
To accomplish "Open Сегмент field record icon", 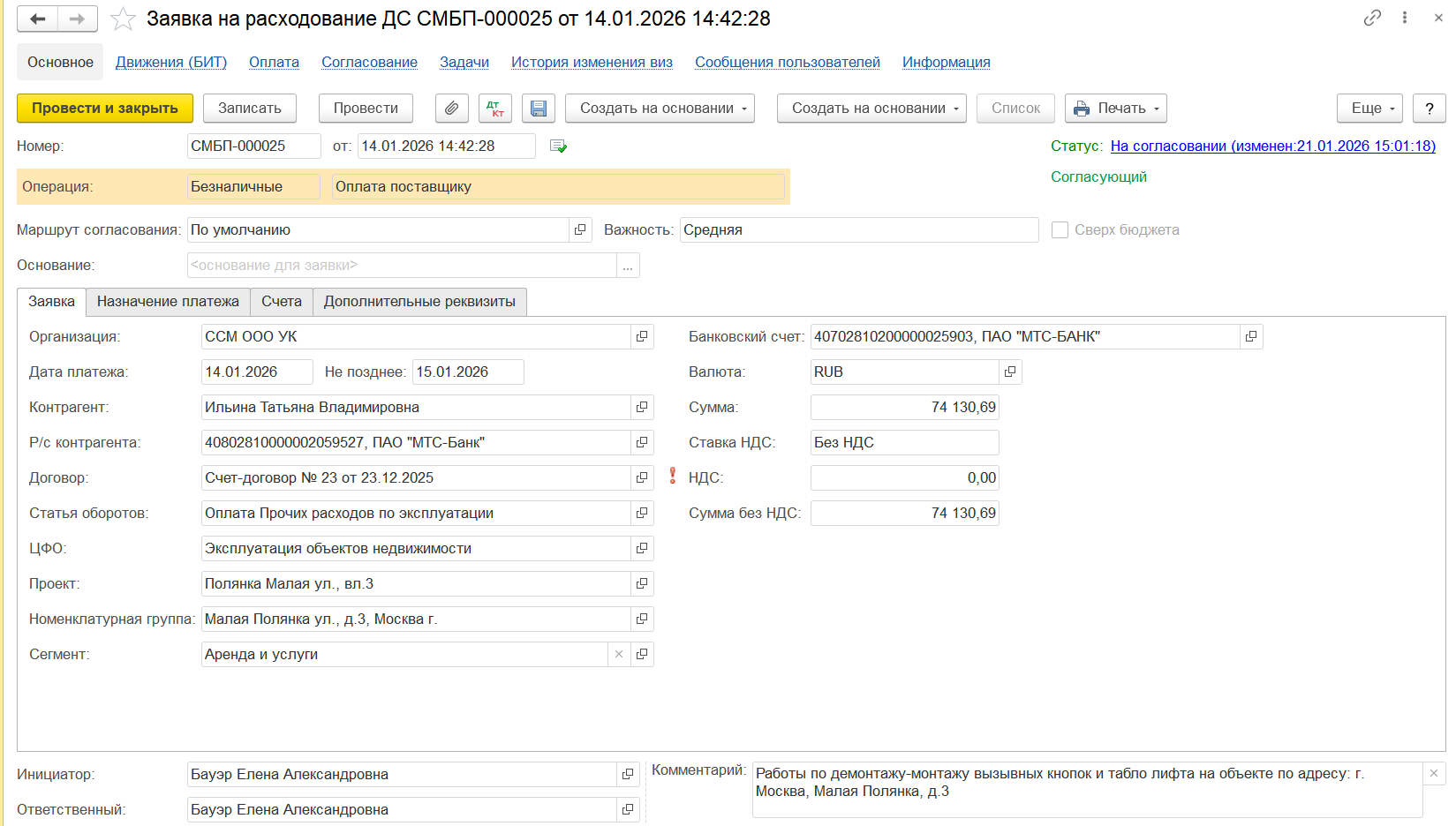I will pos(642,655).
